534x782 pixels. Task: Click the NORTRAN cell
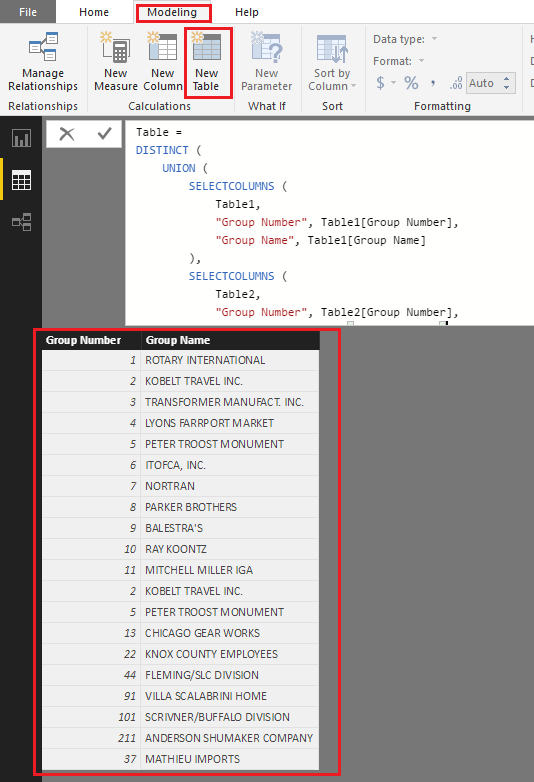[x=230, y=486]
